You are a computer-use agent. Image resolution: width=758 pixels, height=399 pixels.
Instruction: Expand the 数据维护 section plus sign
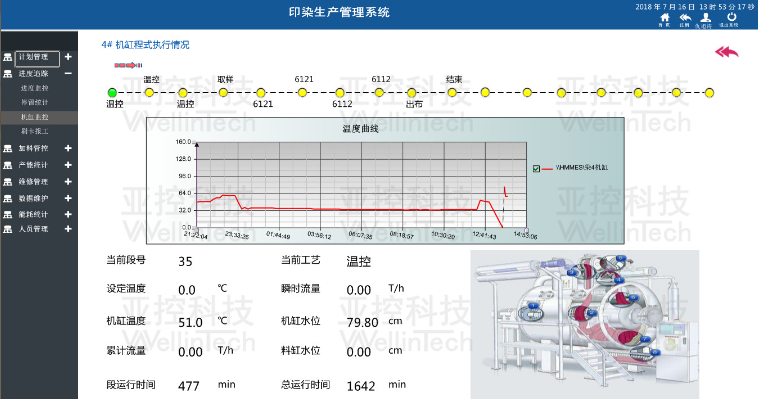pyautogui.click(x=68, y=198)
